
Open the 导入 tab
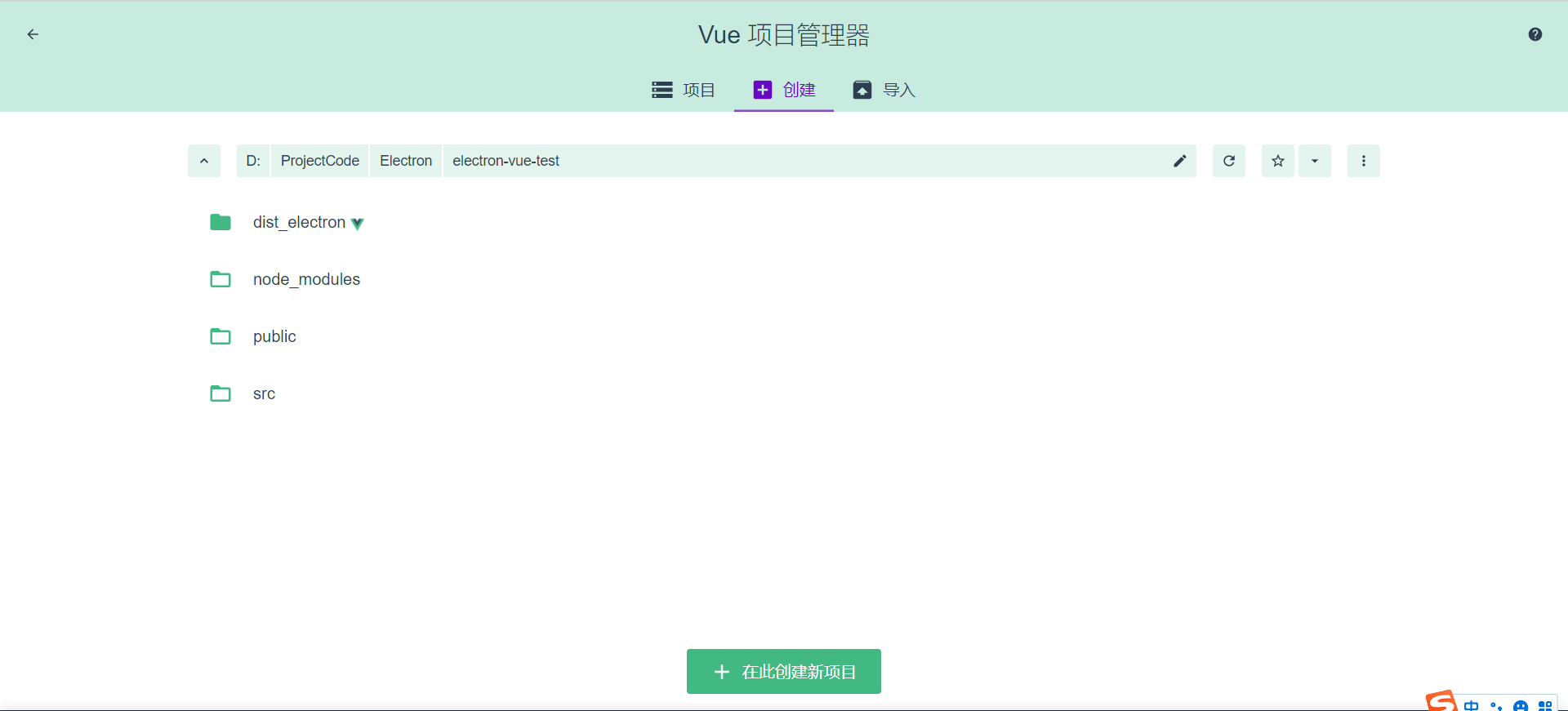[x=884, y=90]
